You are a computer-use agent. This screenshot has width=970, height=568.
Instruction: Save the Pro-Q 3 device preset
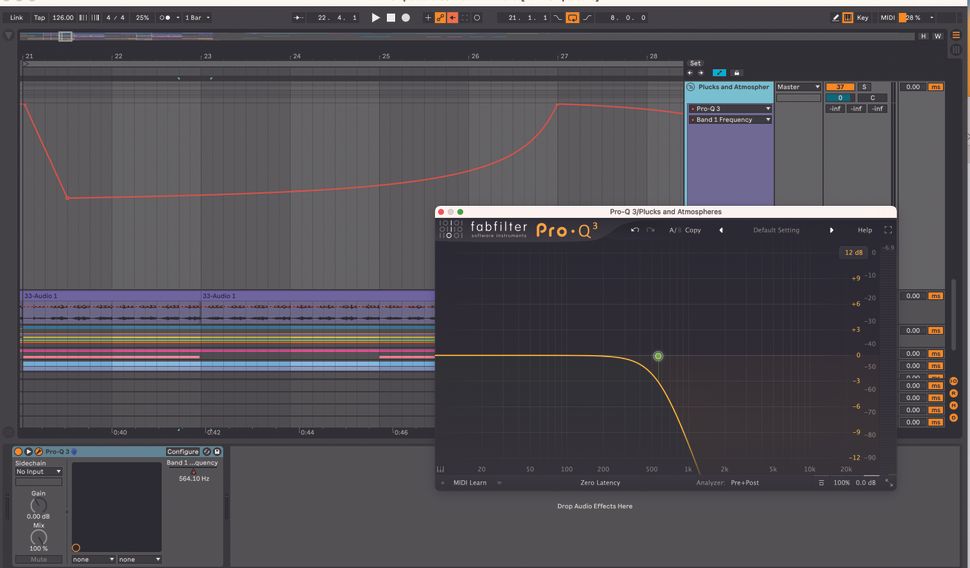[217, 452]
